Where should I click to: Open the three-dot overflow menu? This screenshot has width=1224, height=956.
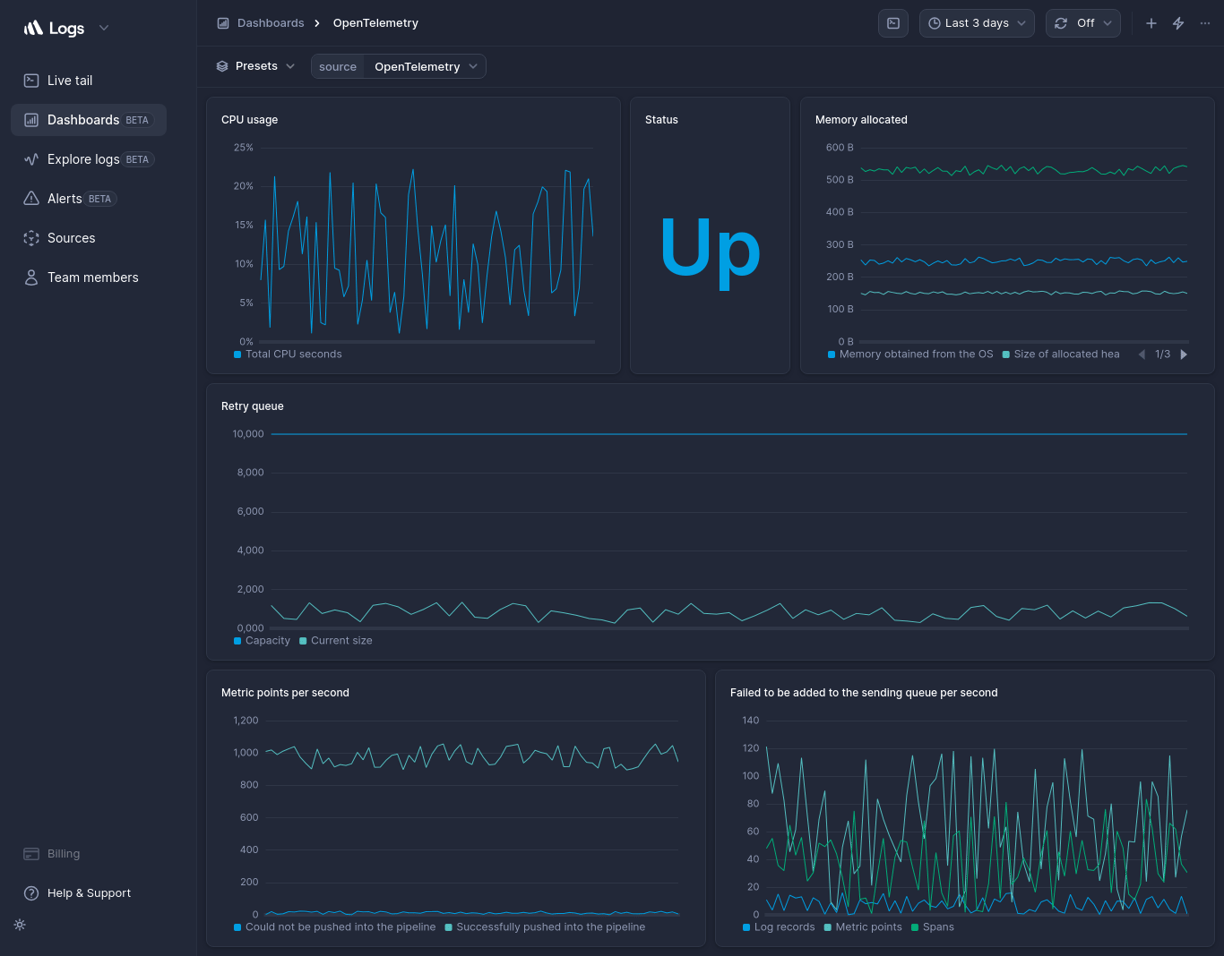tap(1205, 22)
